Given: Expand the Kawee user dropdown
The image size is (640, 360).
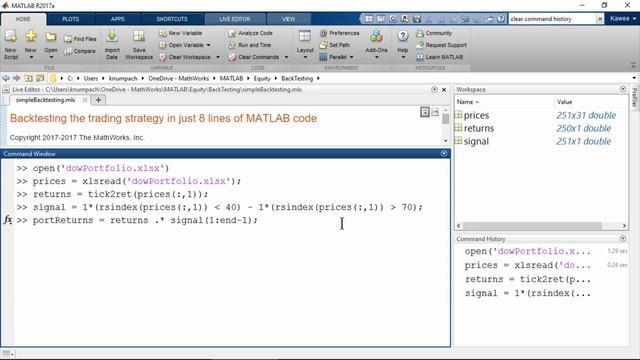Looking at the screenshot, I should click(623, 18).
